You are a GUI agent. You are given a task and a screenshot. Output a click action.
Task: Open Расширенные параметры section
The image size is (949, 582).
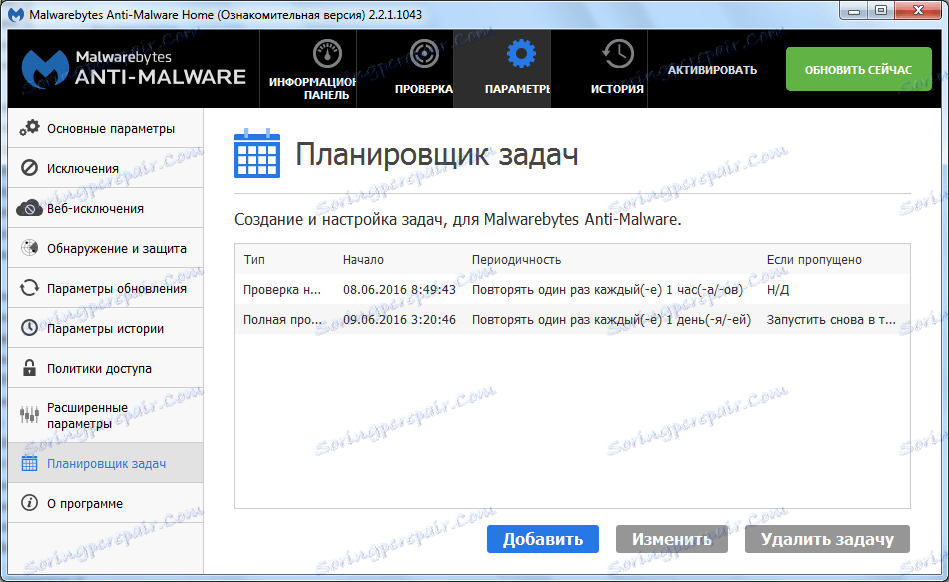pos(106,414)
